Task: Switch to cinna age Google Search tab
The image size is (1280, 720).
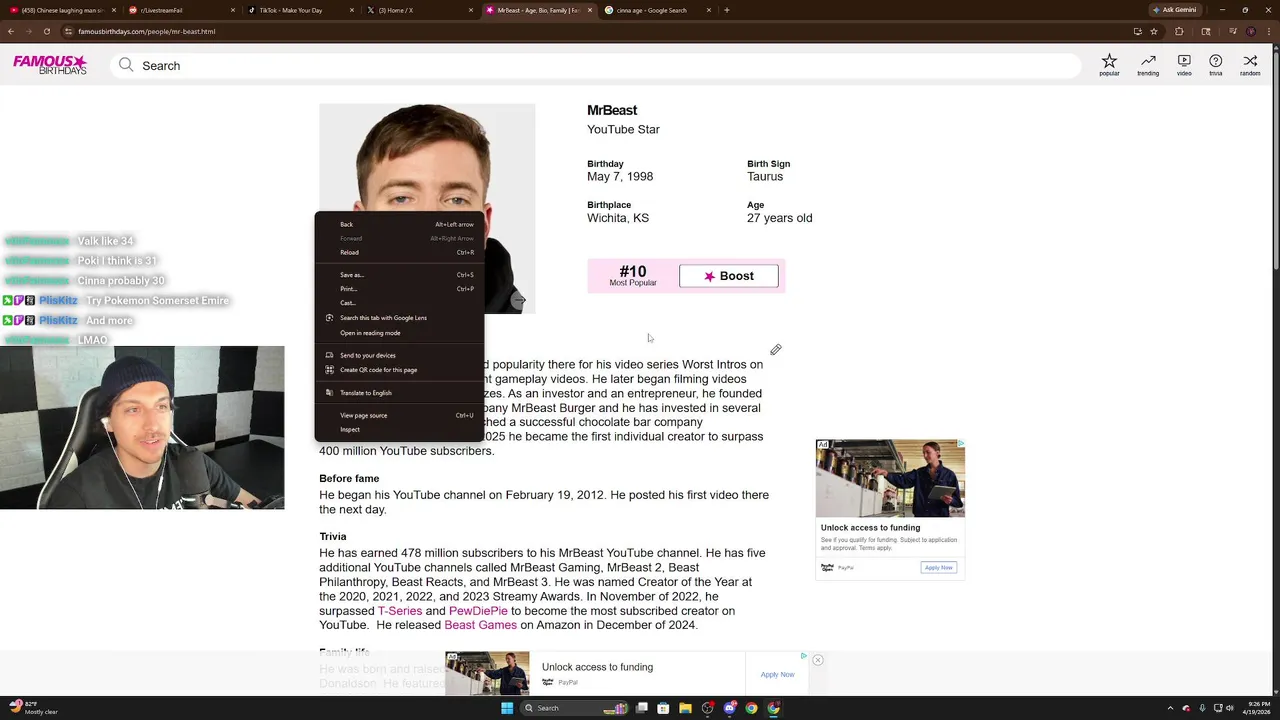Action: coord(658,10)
